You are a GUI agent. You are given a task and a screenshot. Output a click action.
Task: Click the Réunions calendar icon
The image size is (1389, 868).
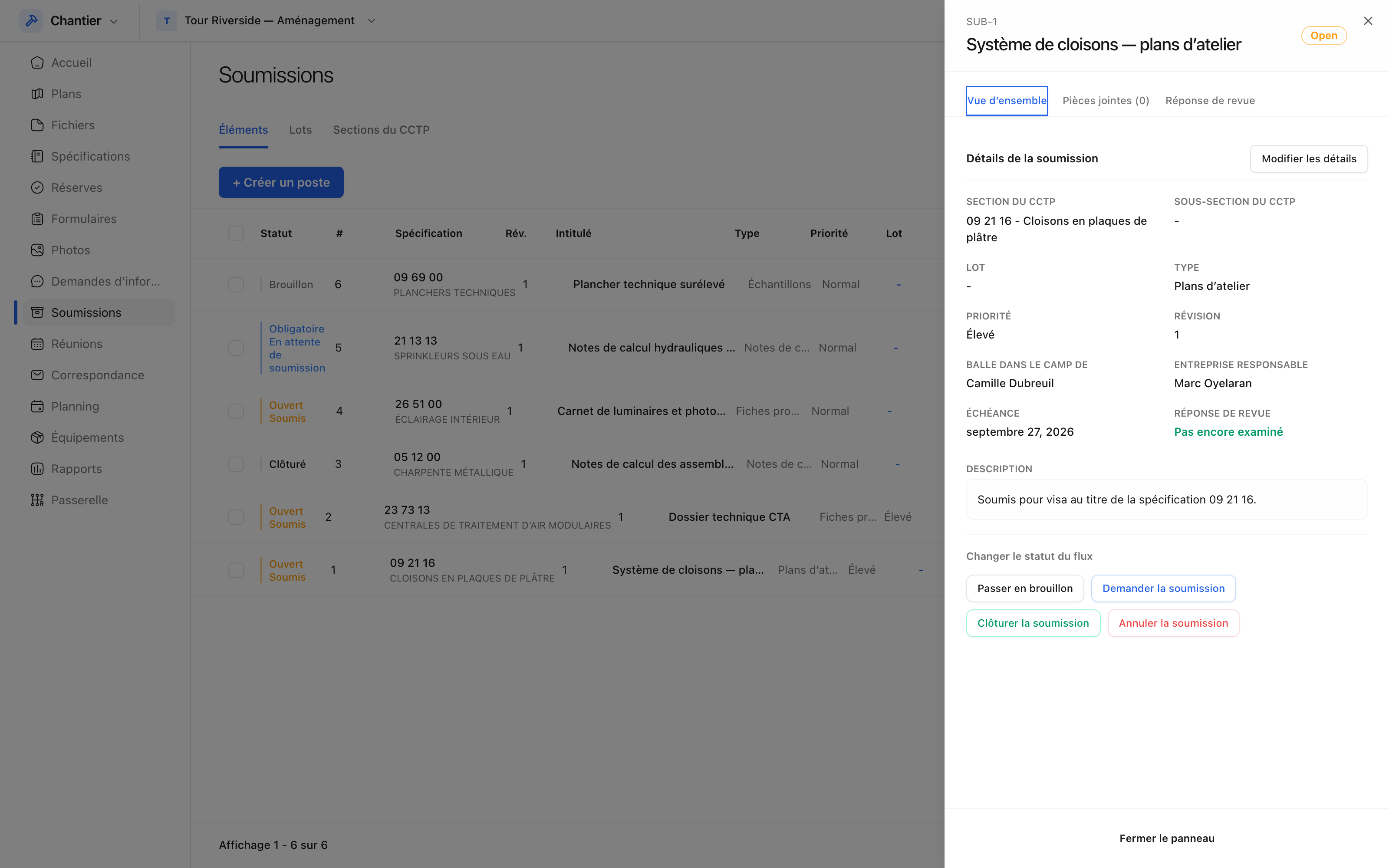click(x=37, y=344)
